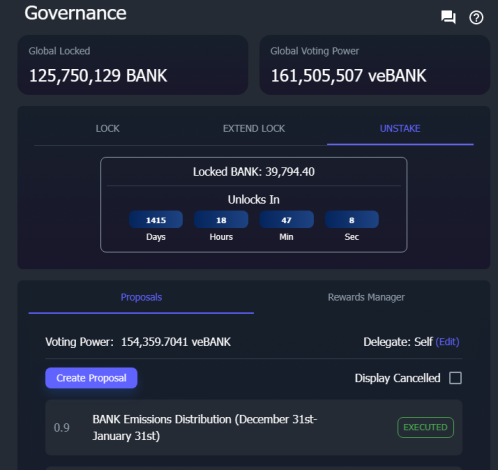The width and height of the screenshot is (498, 470).
Task: Click the EXECUTED status badge
Action: tap(425, 427)
